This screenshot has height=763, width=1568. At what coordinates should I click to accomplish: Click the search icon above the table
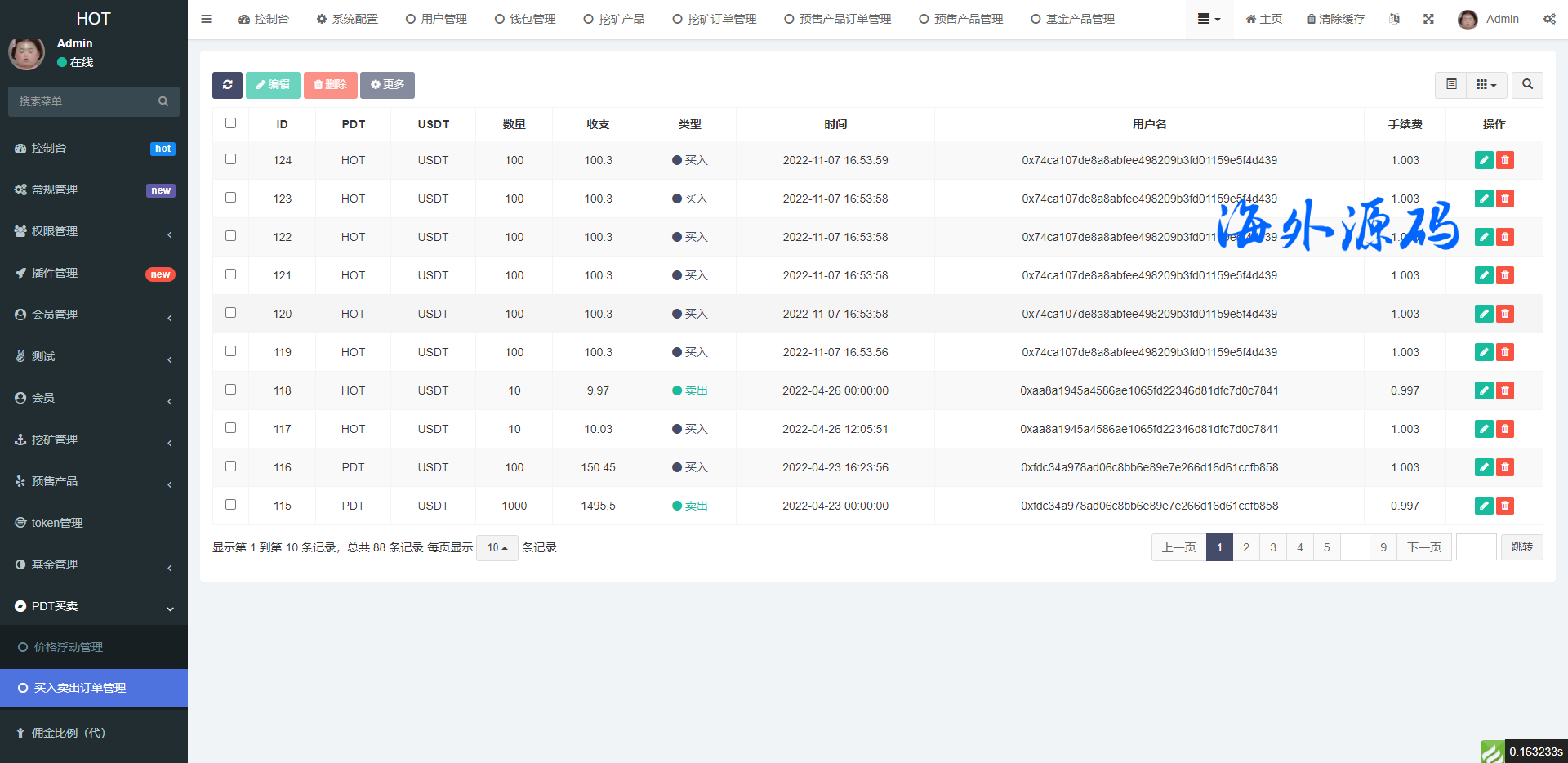[x=1527, y=85]
